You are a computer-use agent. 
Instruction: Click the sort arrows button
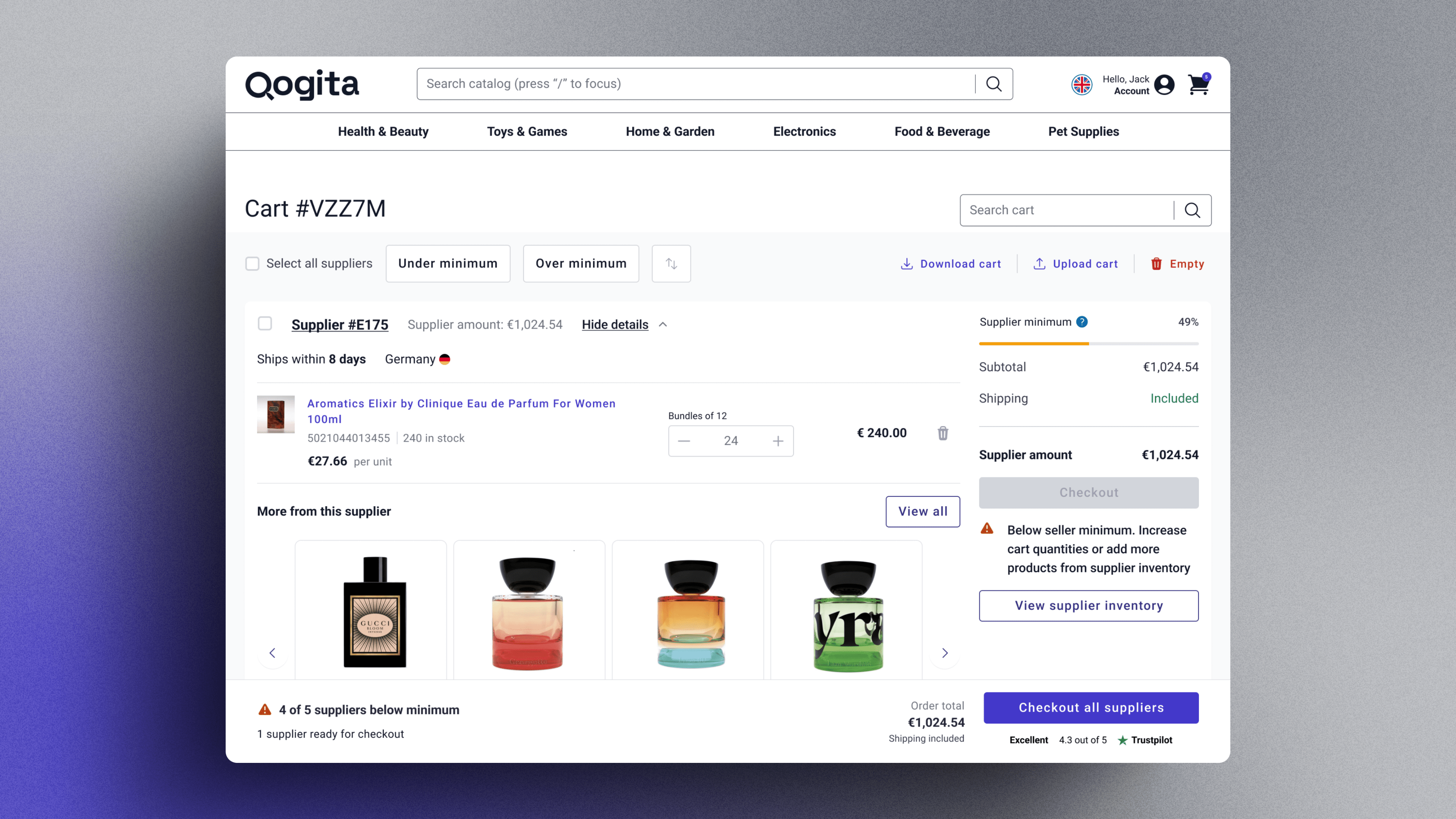(x=671, y=264)
